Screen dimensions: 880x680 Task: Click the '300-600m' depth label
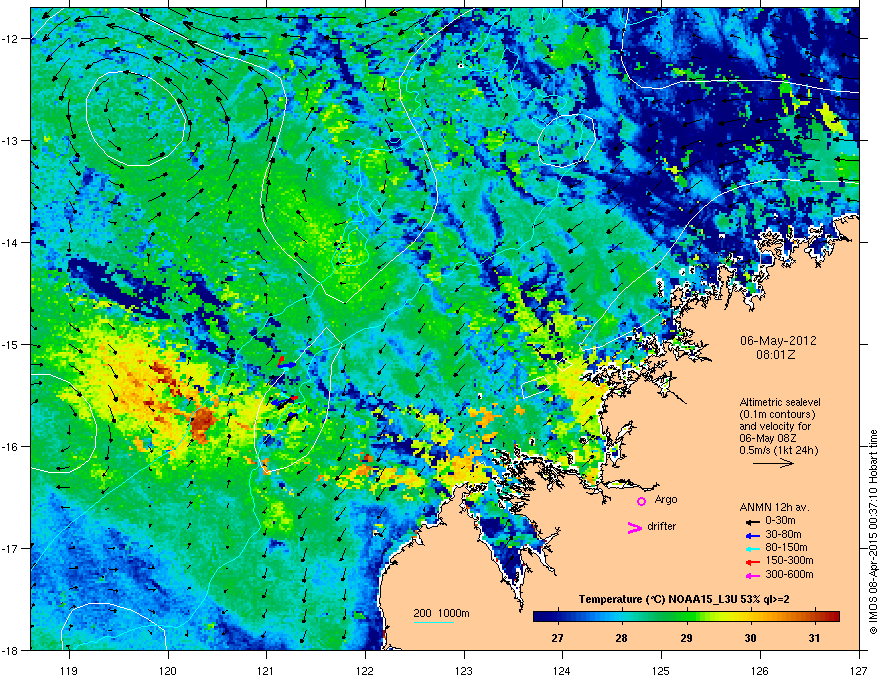tap(789, 575)
